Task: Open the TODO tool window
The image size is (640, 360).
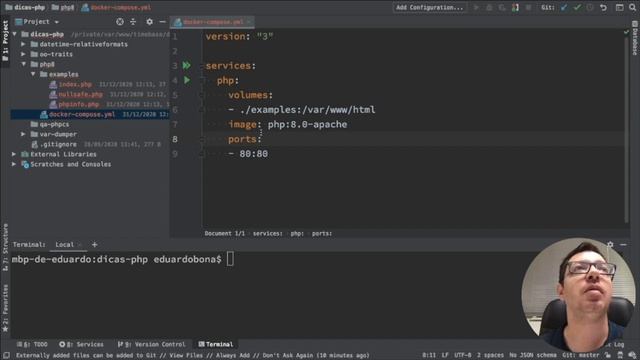Action: coord(32,344)
